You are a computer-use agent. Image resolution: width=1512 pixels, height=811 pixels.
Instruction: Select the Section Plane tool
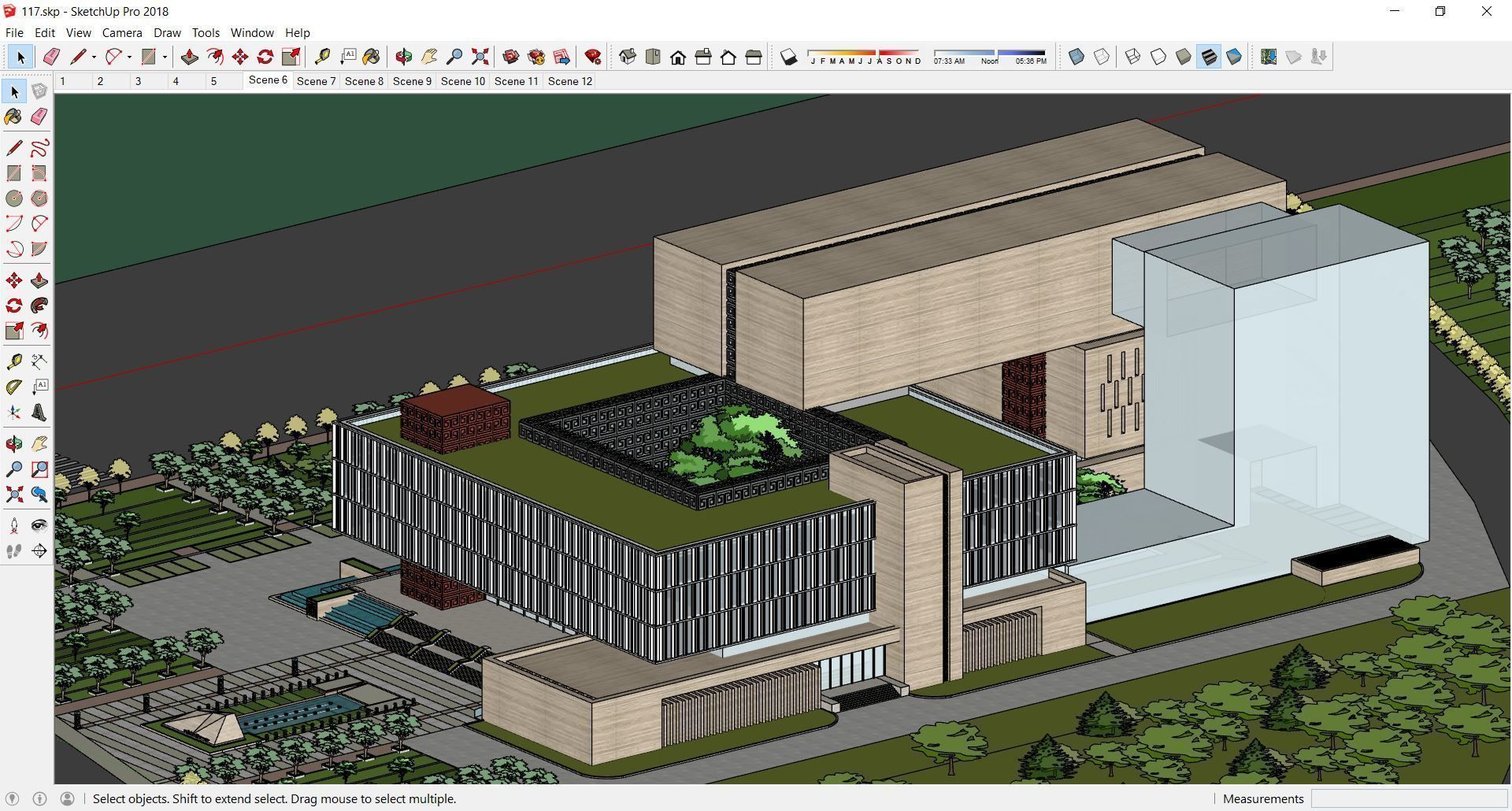tap(39, 551)
